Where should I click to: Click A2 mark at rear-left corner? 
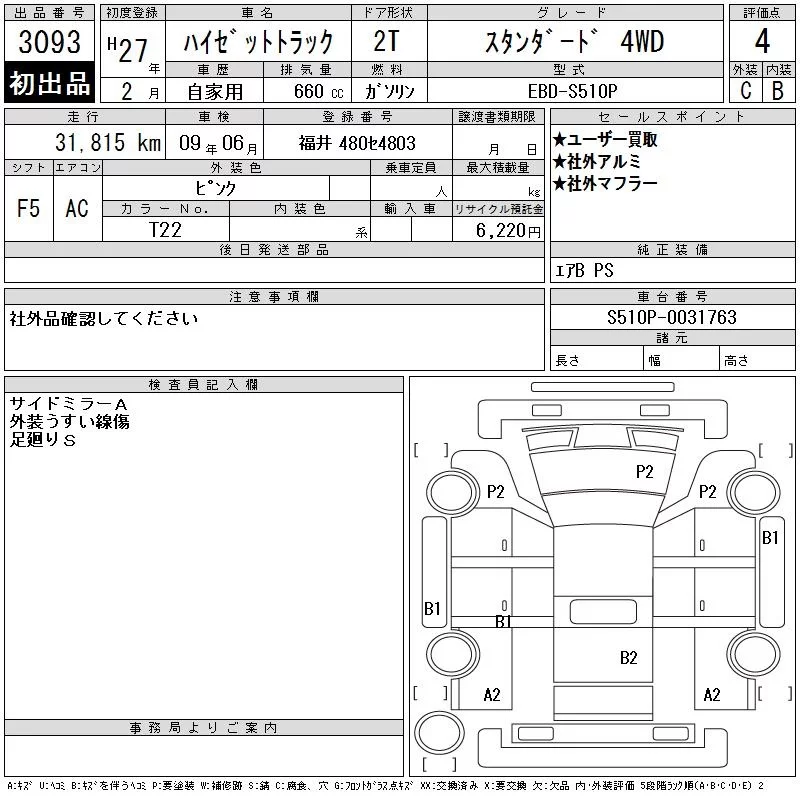(492, 695)
